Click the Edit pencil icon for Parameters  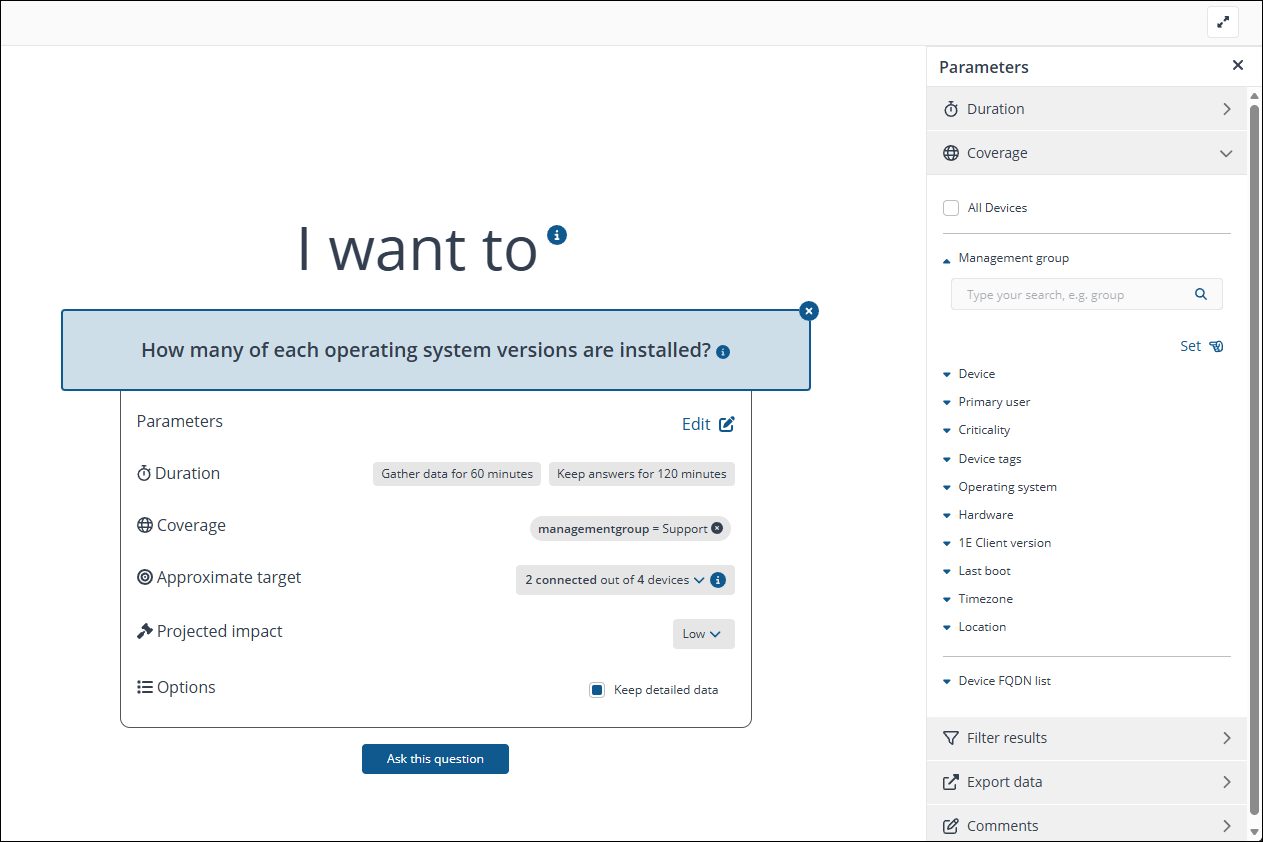coord(727,424)
